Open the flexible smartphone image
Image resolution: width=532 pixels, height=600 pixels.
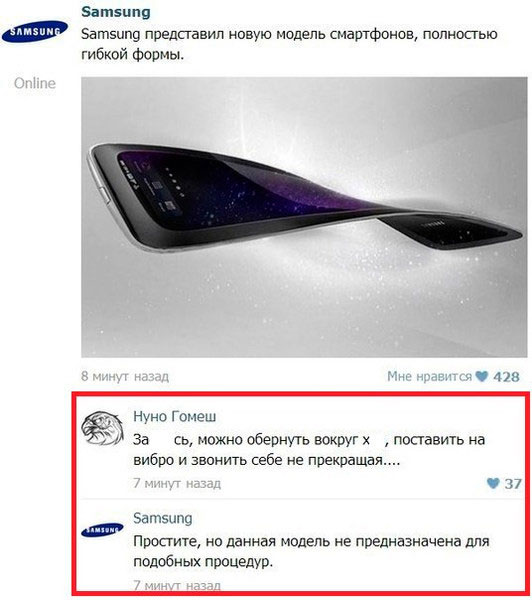point(304,217)
